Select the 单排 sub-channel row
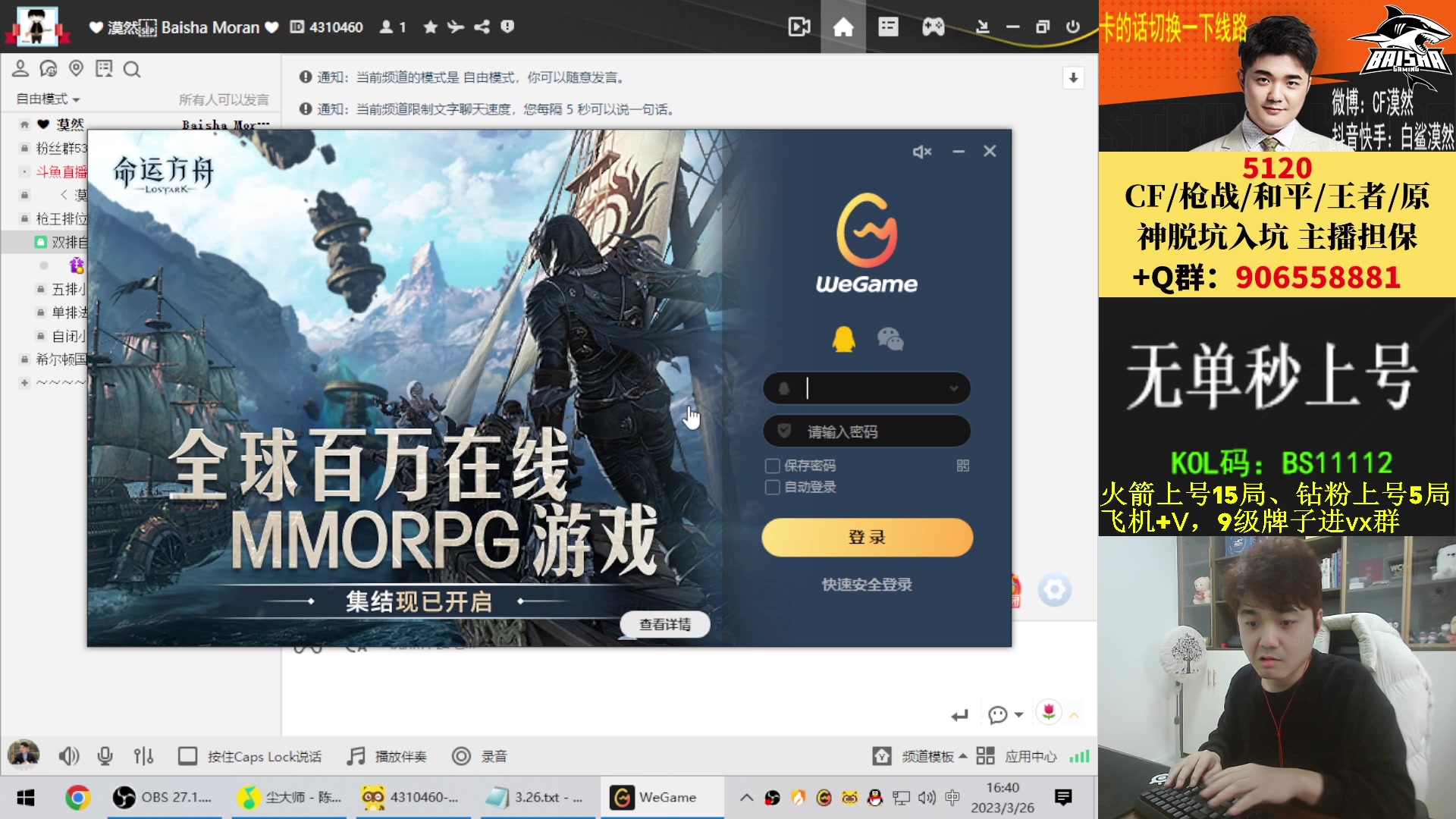 click(68, 312)
